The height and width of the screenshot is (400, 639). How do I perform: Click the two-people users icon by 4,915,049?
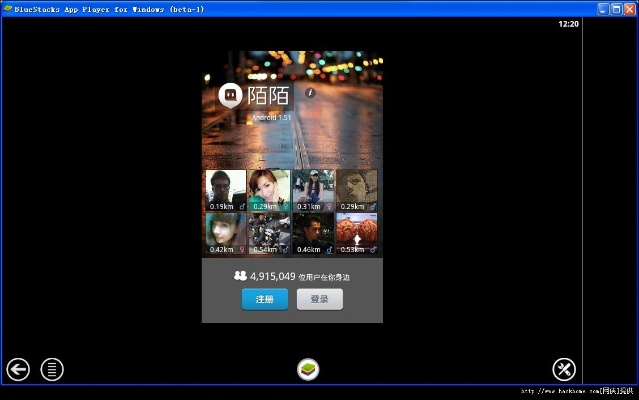[240, 275]
